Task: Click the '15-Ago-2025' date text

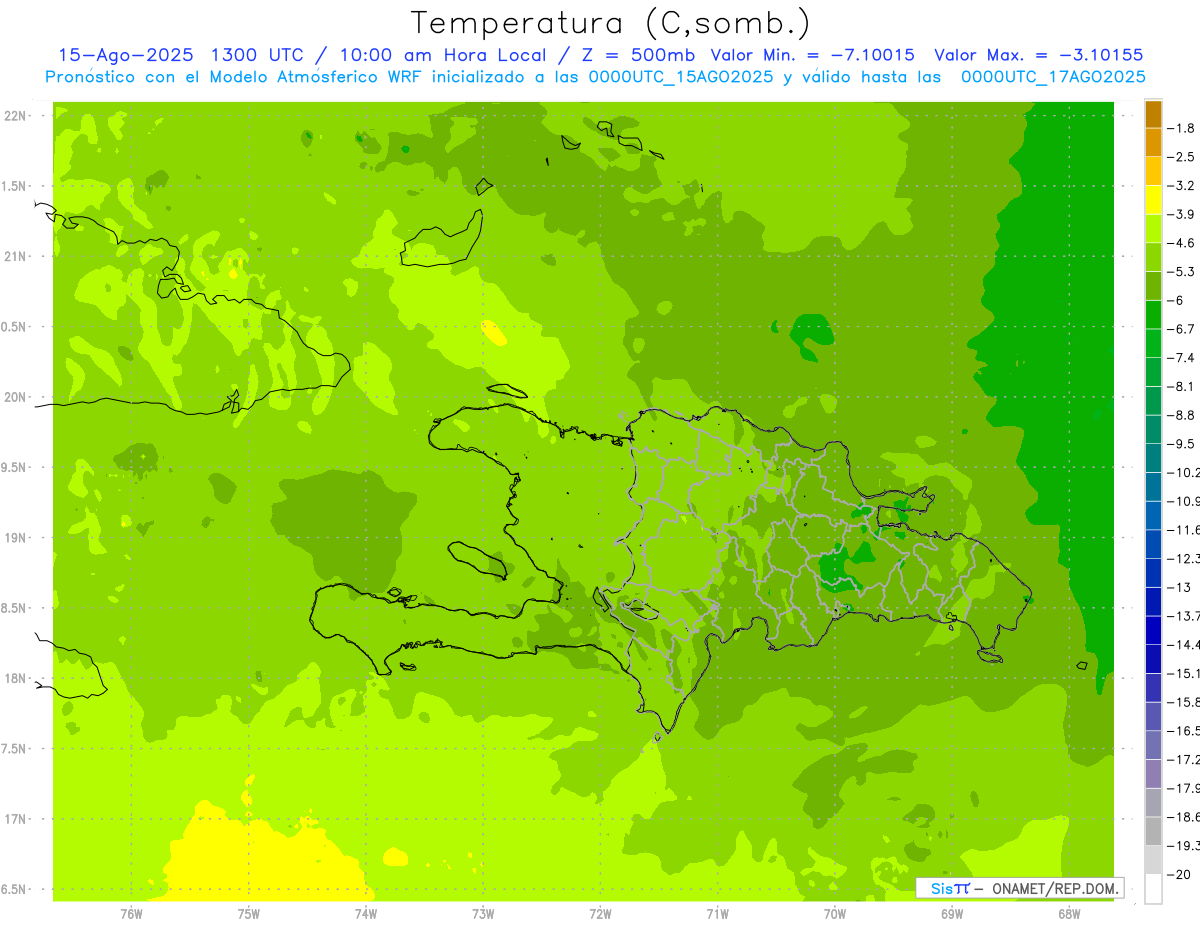Action: tap(127, 56)
